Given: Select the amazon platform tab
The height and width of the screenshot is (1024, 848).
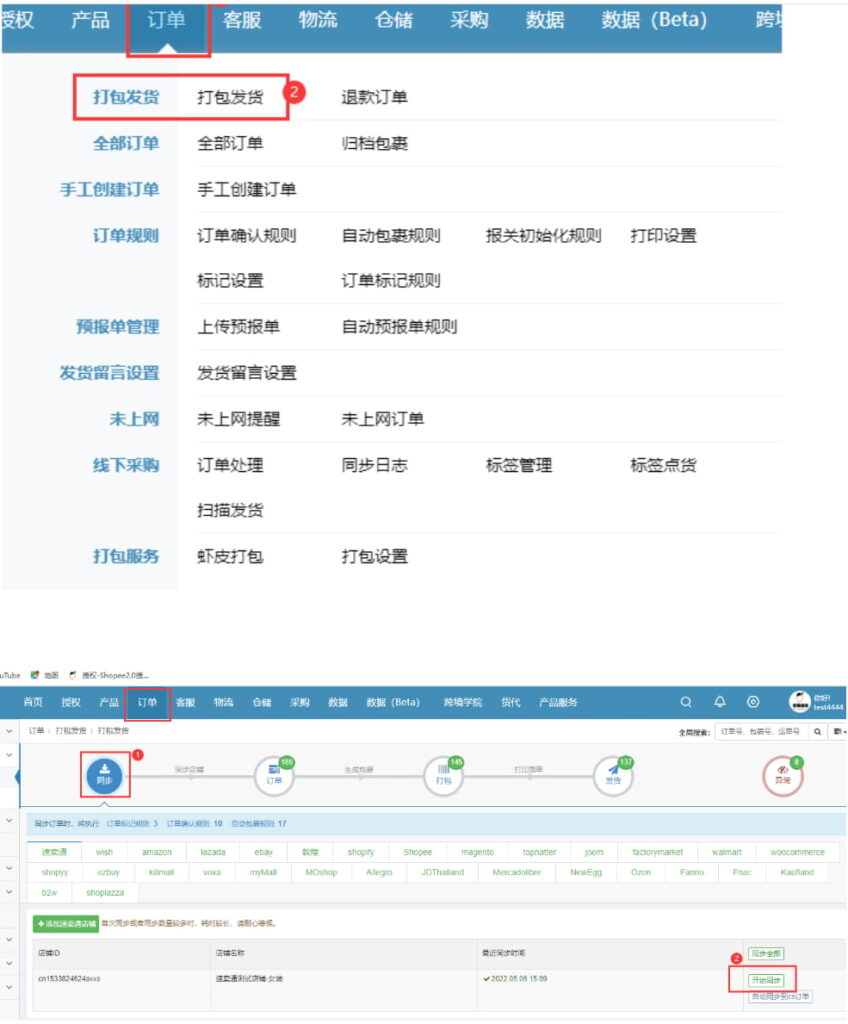Looking at the screenshot, I should [x=159, y=852].
